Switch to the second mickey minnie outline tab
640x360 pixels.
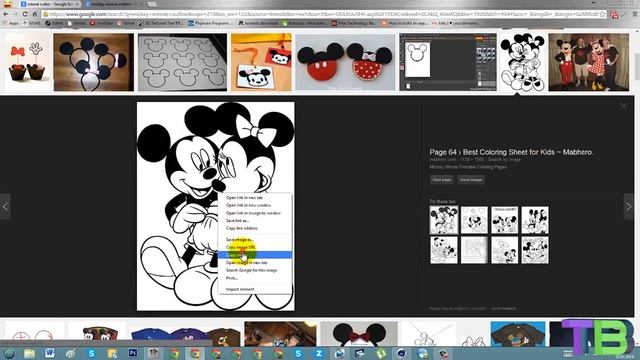(x=113, y=4)
